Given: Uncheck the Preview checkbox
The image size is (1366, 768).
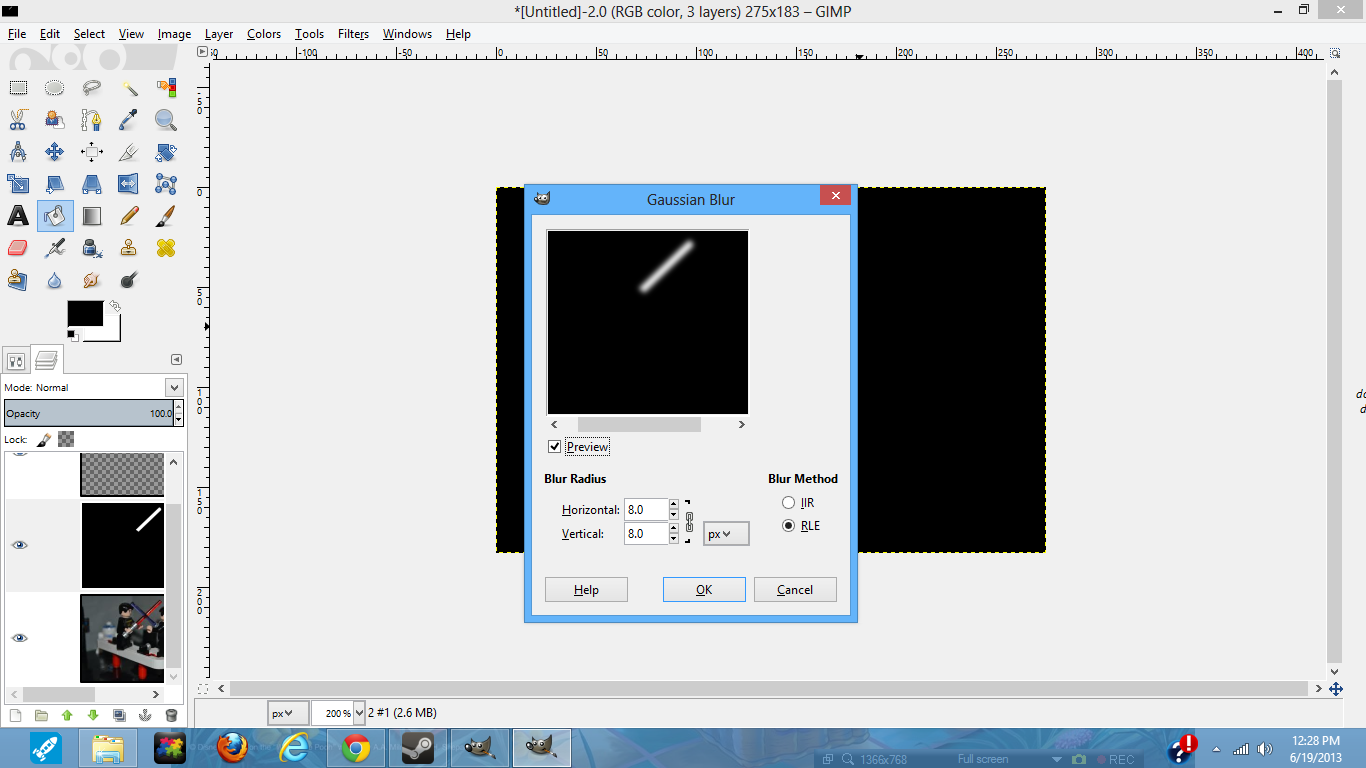Looking at the screenshot, I should coord(555,446).
